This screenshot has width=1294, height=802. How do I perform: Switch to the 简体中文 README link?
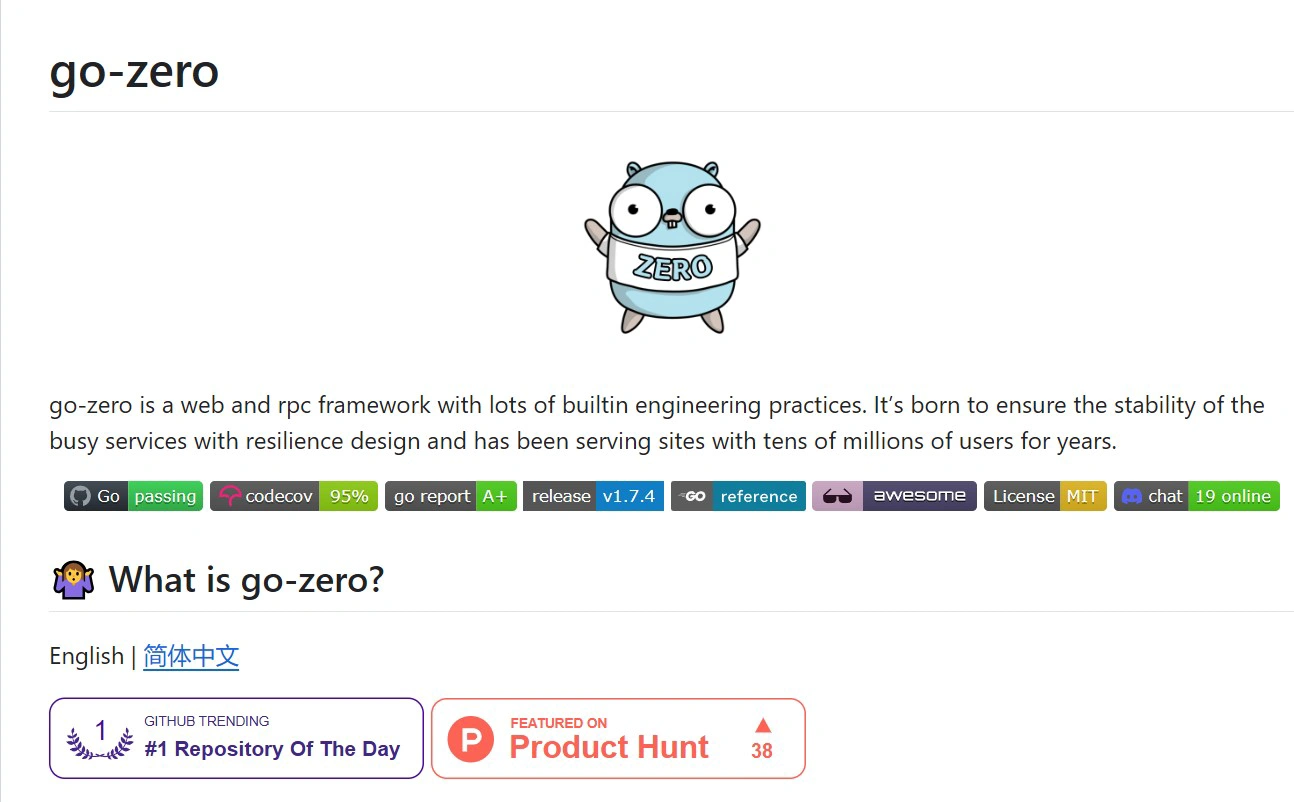[191, 656]
